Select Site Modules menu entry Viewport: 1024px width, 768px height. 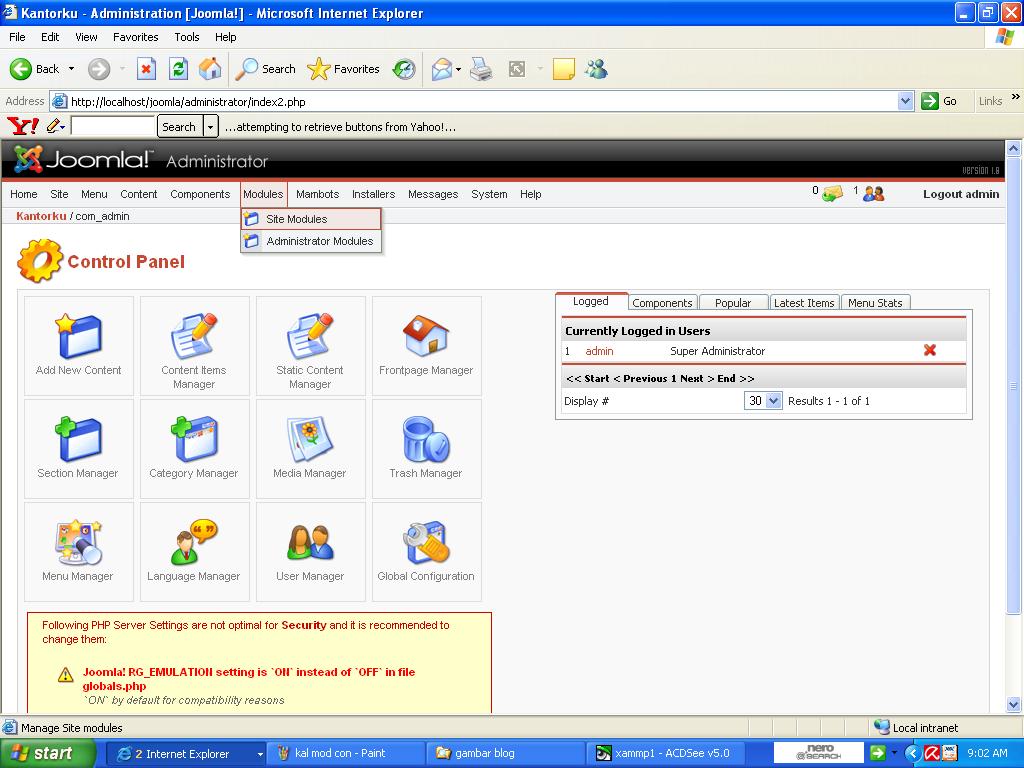311,219
